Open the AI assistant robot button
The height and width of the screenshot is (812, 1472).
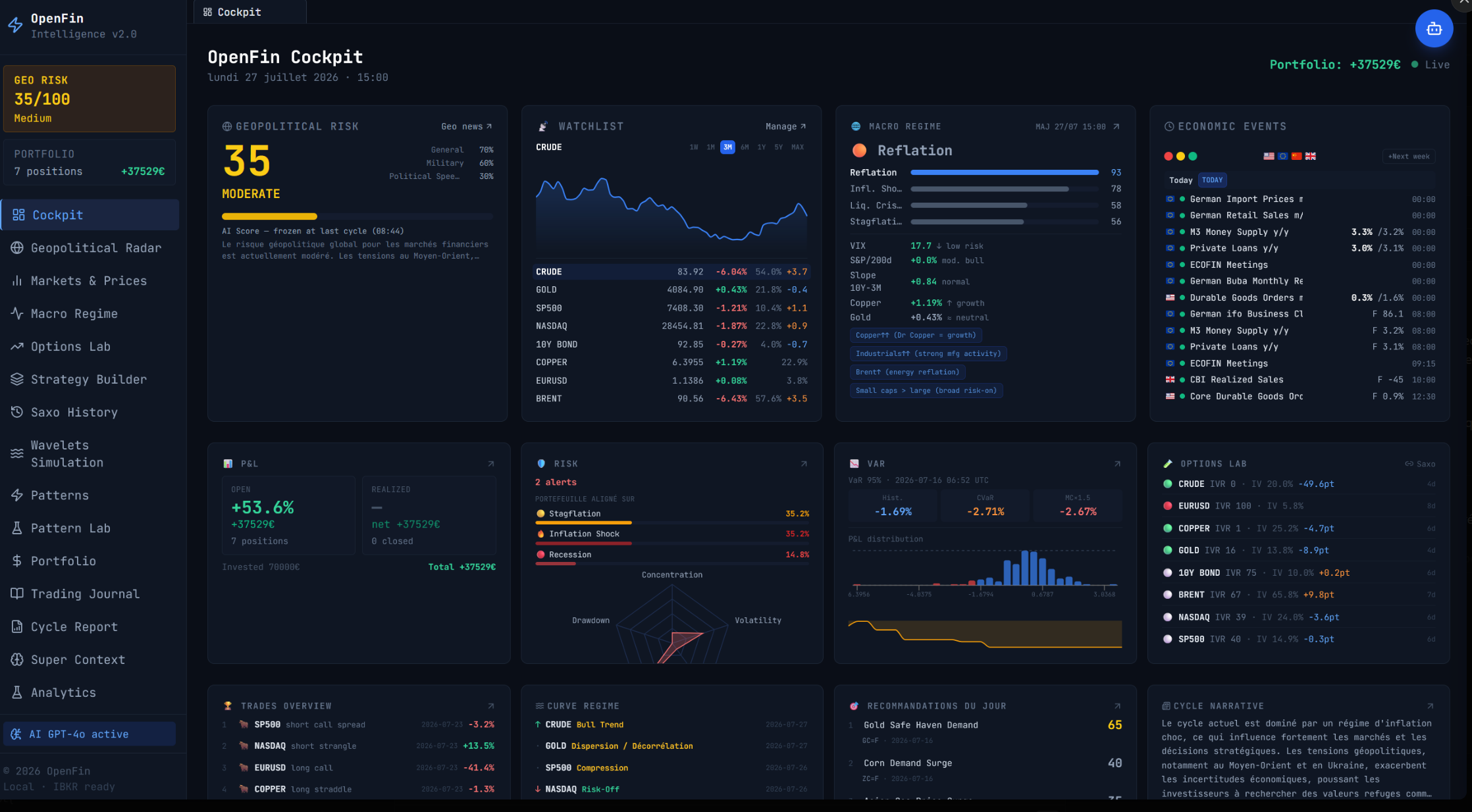[x=1434, y=28]
